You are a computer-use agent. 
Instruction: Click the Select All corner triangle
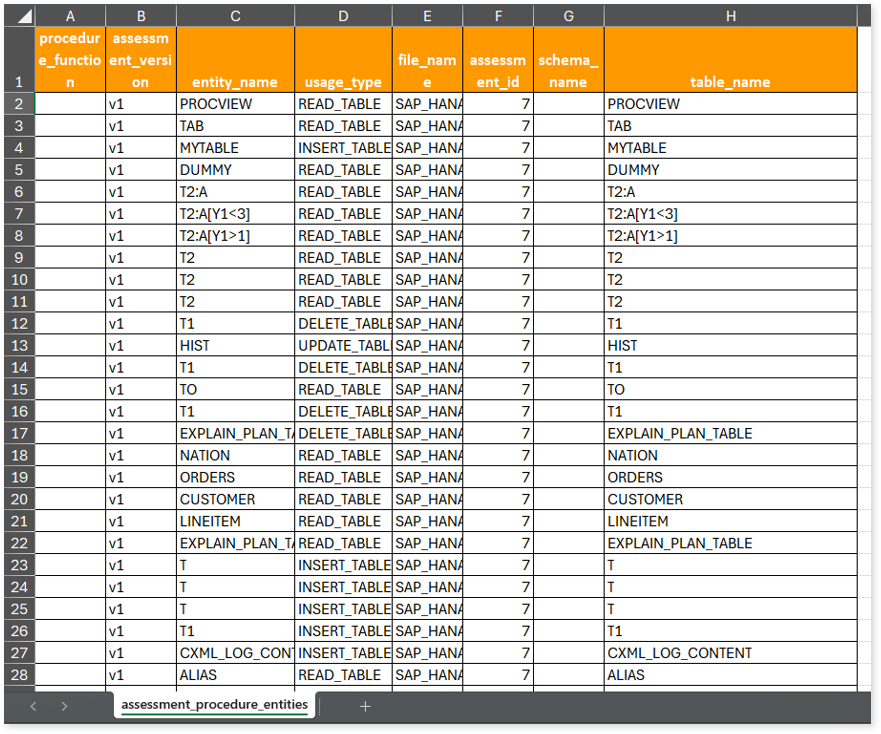click(21, 16)
